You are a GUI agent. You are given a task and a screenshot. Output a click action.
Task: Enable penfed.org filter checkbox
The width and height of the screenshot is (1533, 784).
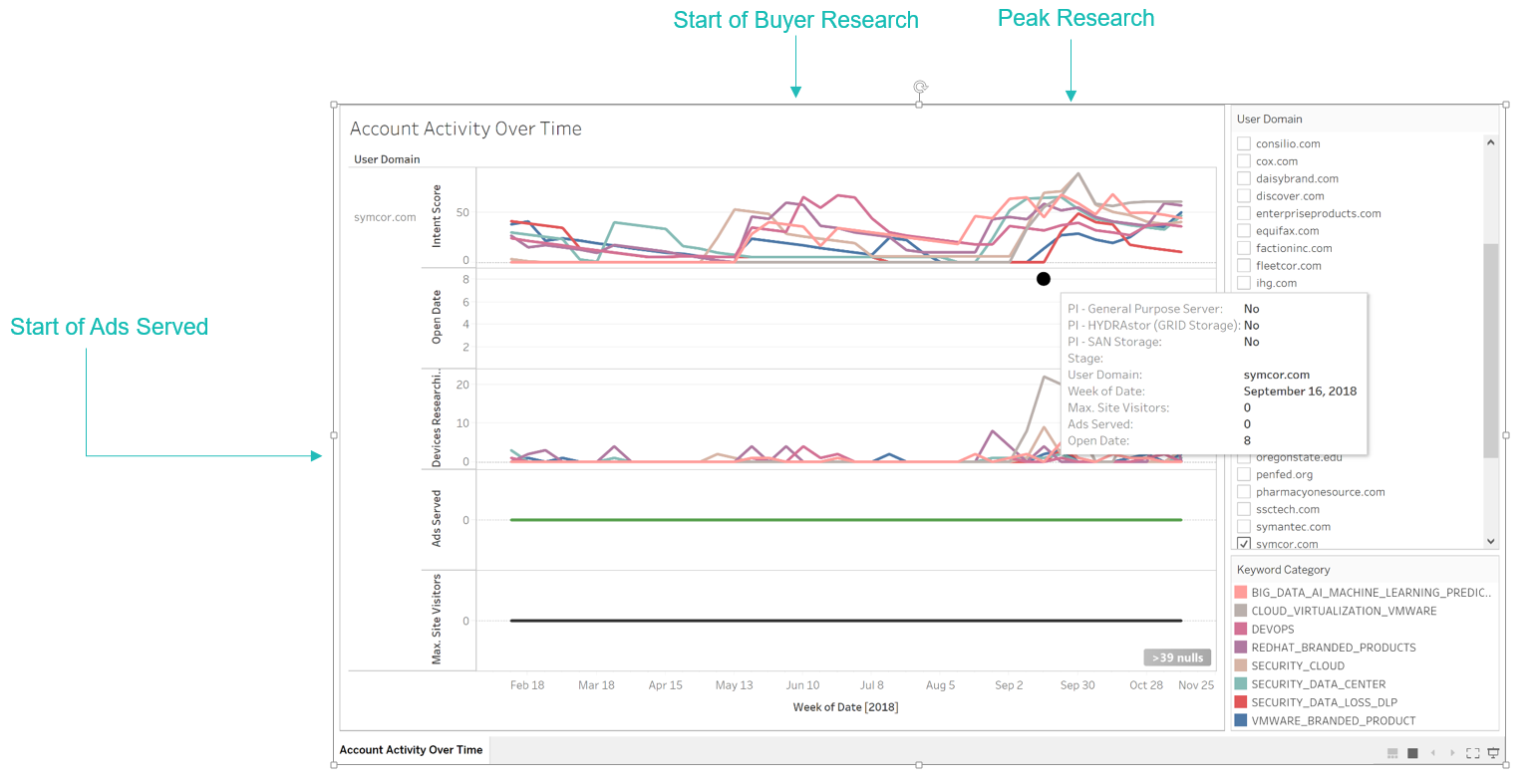click(1243, 474)
